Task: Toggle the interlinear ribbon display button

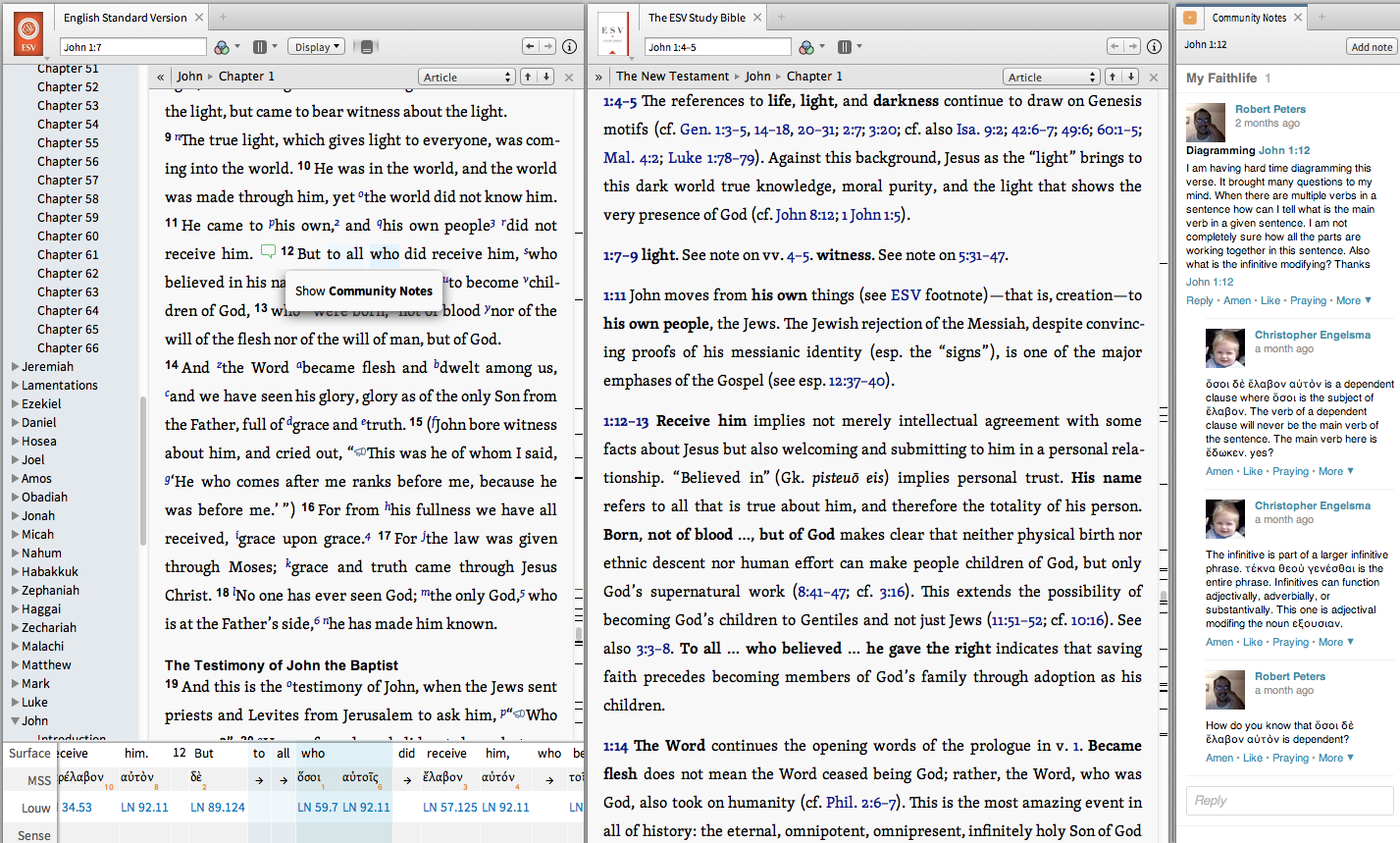Action: [367, 47]
